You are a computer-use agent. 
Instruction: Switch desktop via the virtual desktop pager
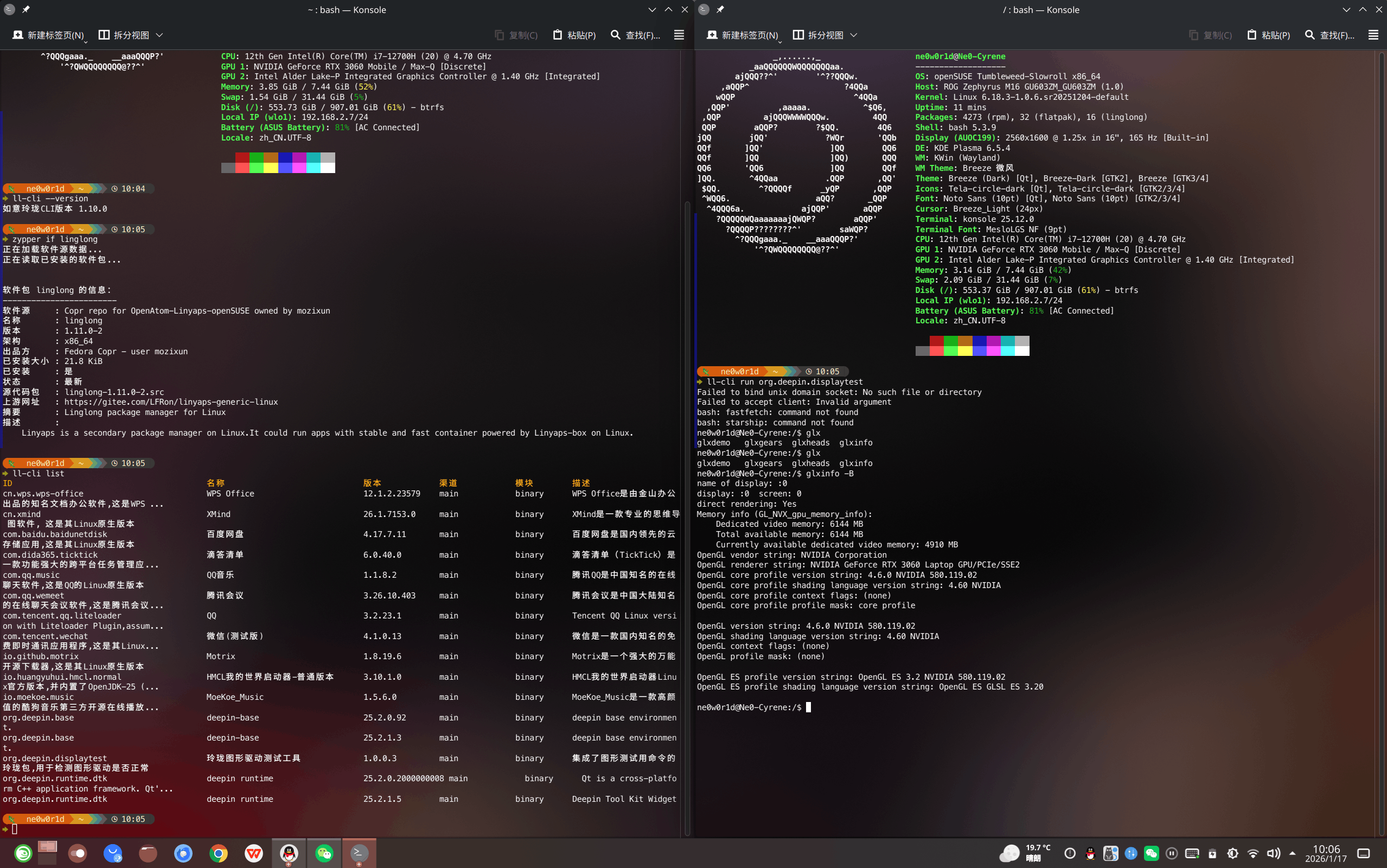(x=48, y=853)
